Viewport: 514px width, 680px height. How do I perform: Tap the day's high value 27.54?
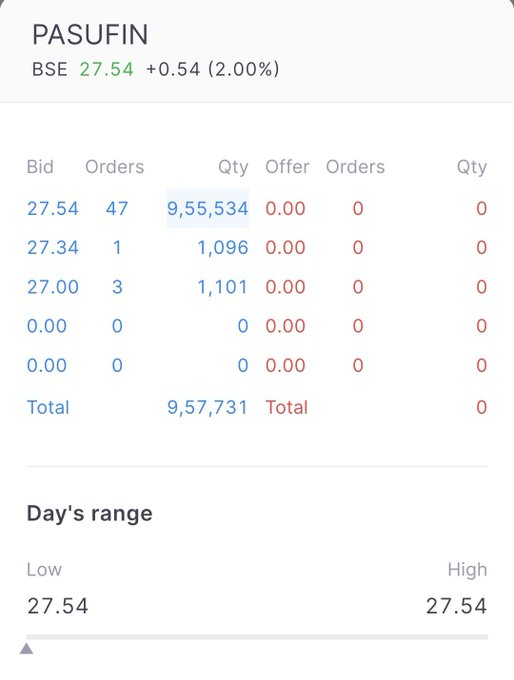pyautogui.click(x=456, y=606)
